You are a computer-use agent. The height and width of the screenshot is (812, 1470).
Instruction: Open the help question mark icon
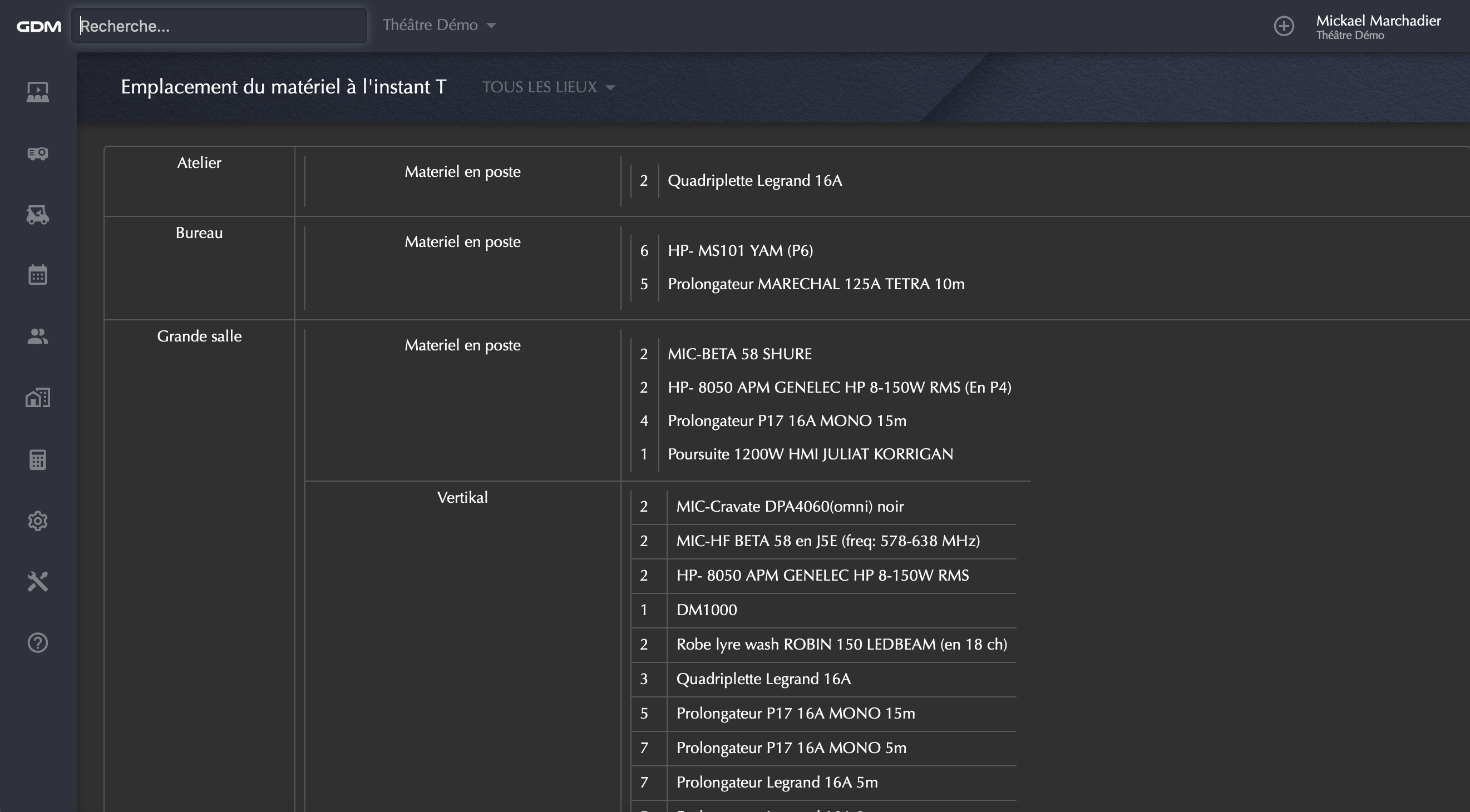(x=38, y=642)
